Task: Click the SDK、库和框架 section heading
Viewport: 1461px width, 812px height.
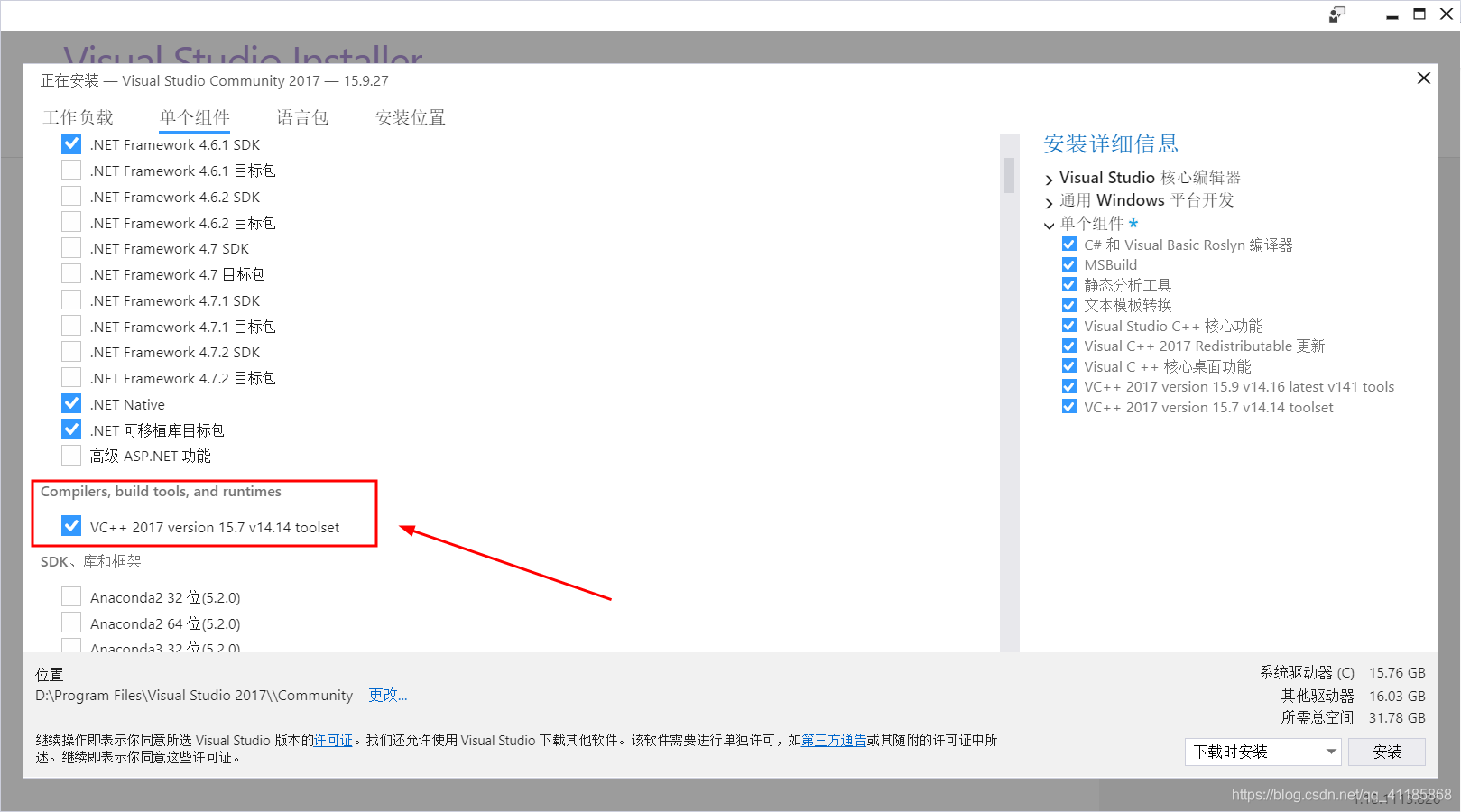Action: [91, 562]
